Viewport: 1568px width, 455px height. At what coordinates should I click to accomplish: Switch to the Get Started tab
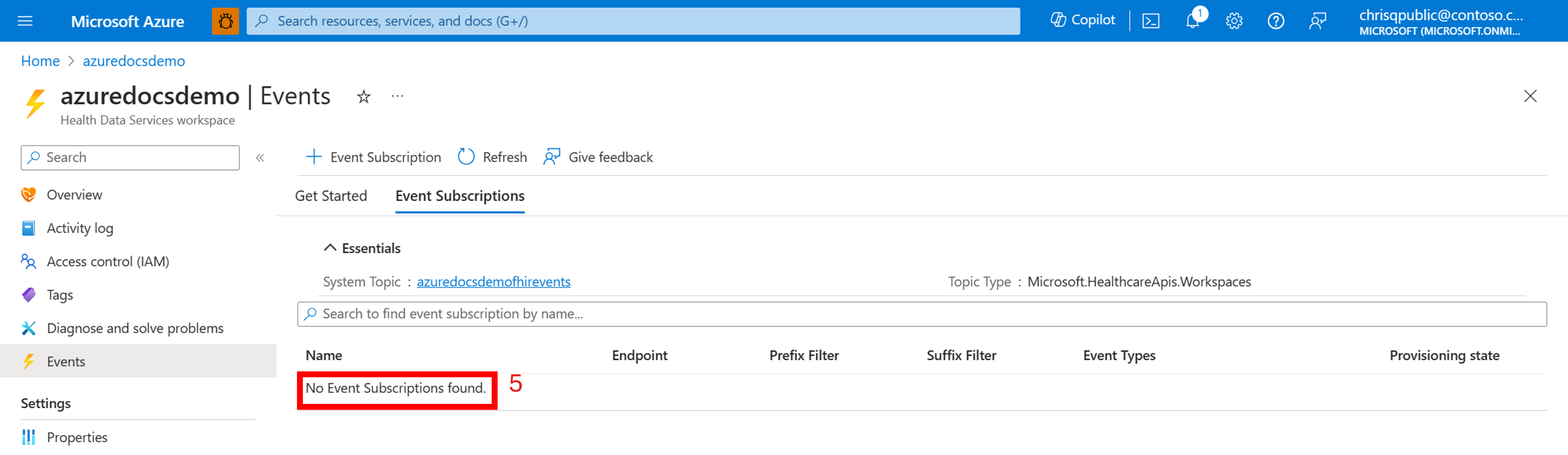pyautogui.click(x=331, y=196)
